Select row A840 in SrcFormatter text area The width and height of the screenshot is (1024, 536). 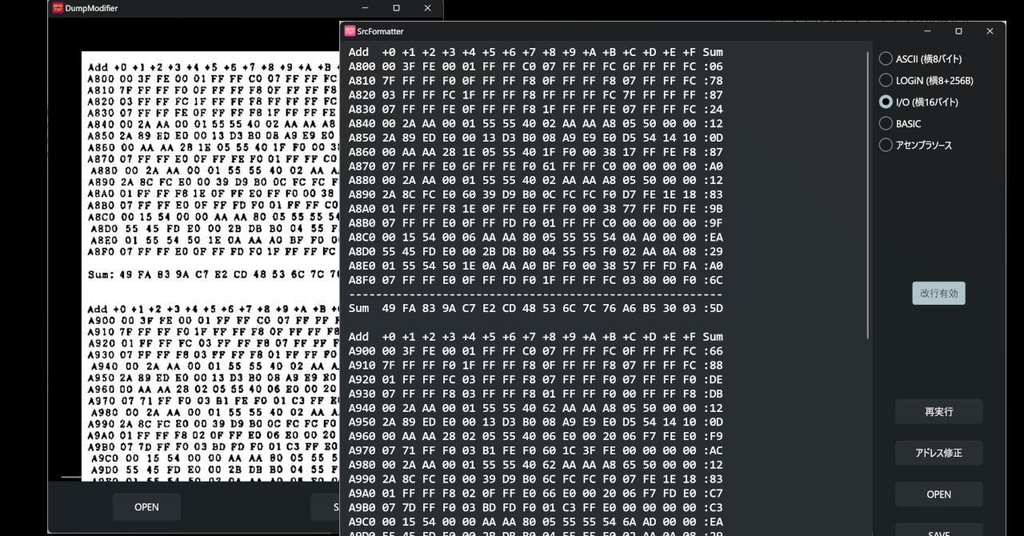click(536, 123)
